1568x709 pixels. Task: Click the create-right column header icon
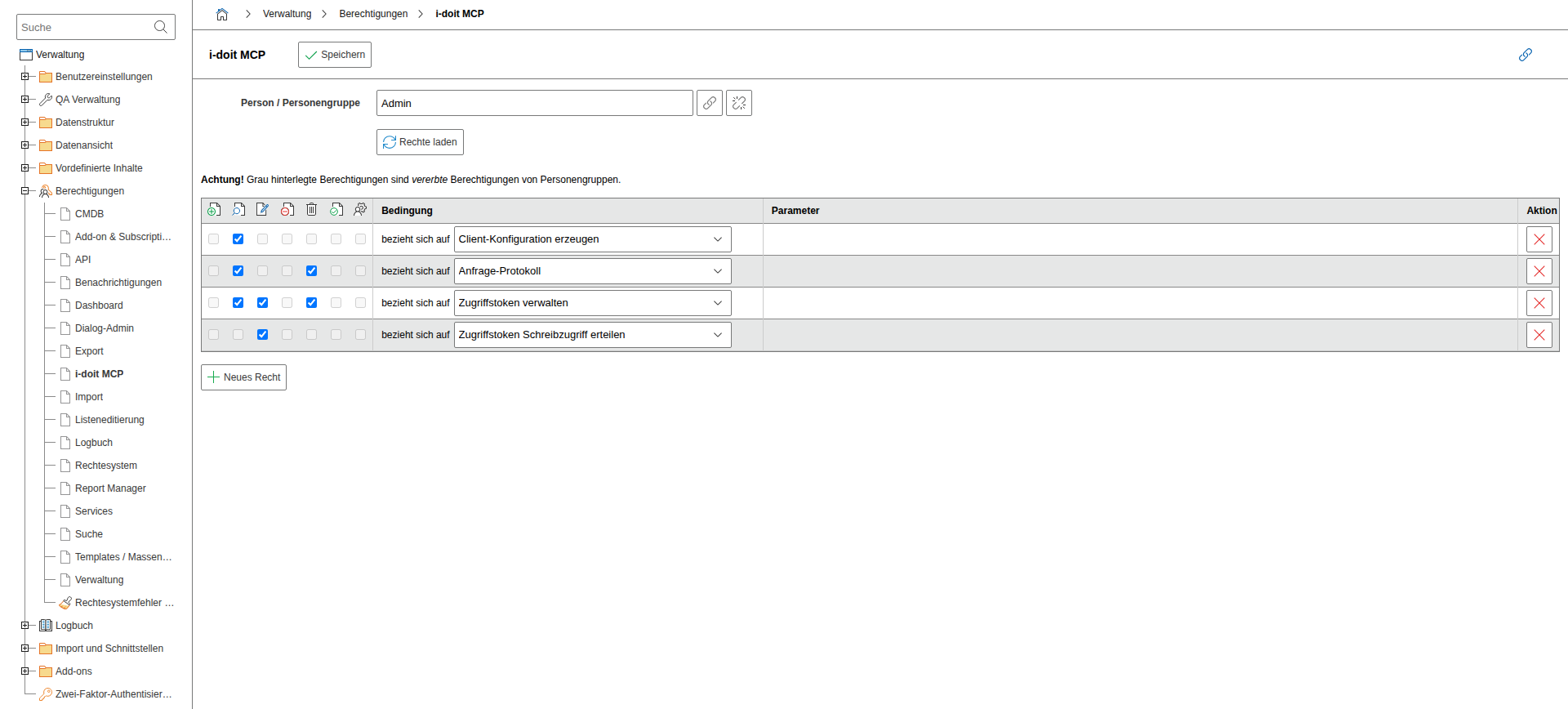(214, 210)
